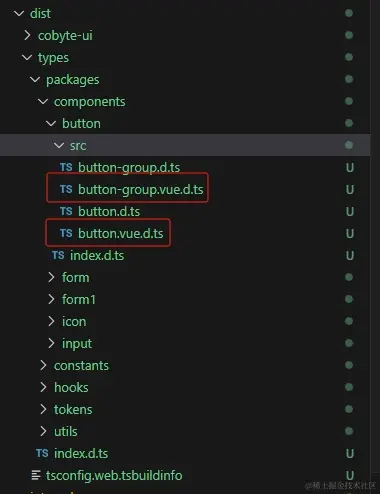Image resolution: width=380 pixels, height=494 pixels.
Task: Collapse the dist folder chevron
Action: 19,13
